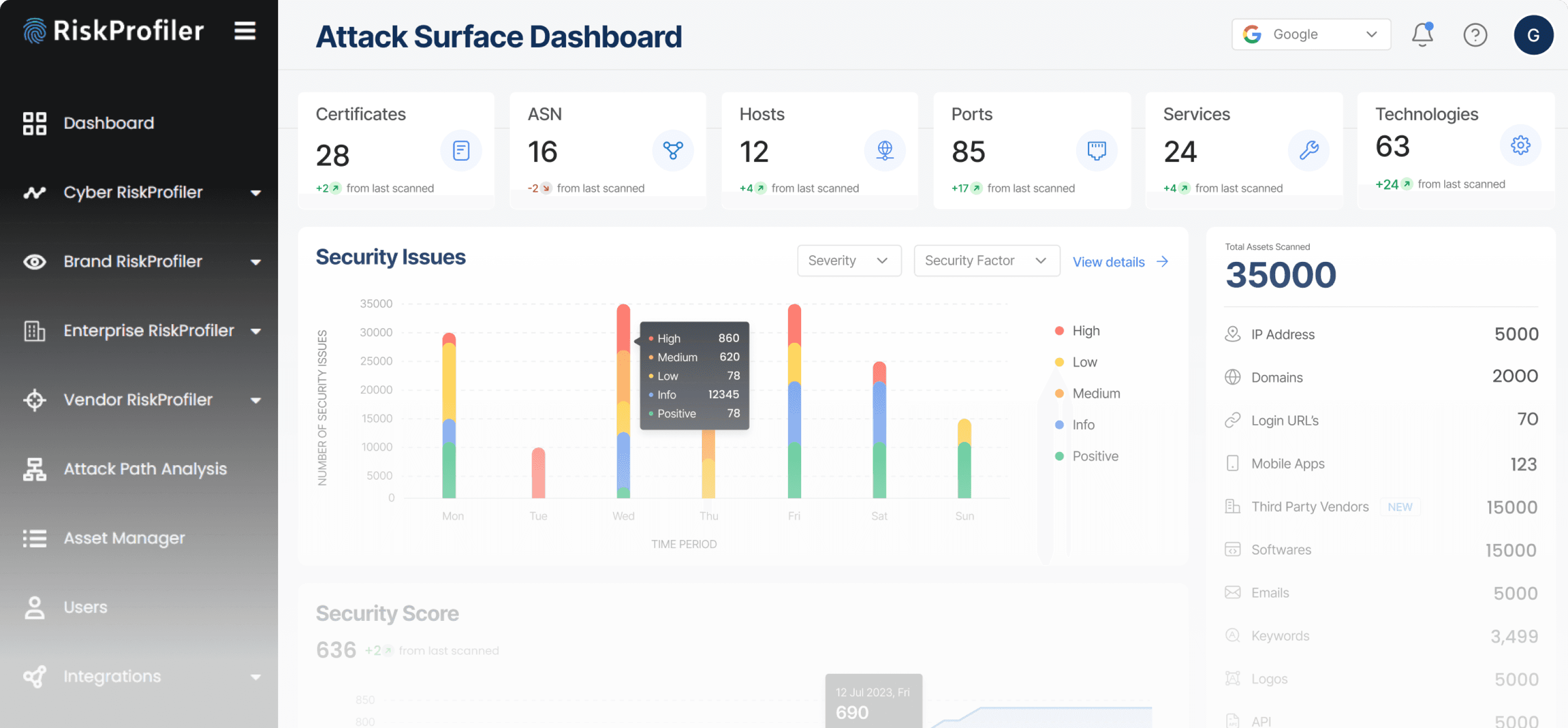
Task: Go to Asset Manager
Action: pyautogui.click(x=124, y=538)
